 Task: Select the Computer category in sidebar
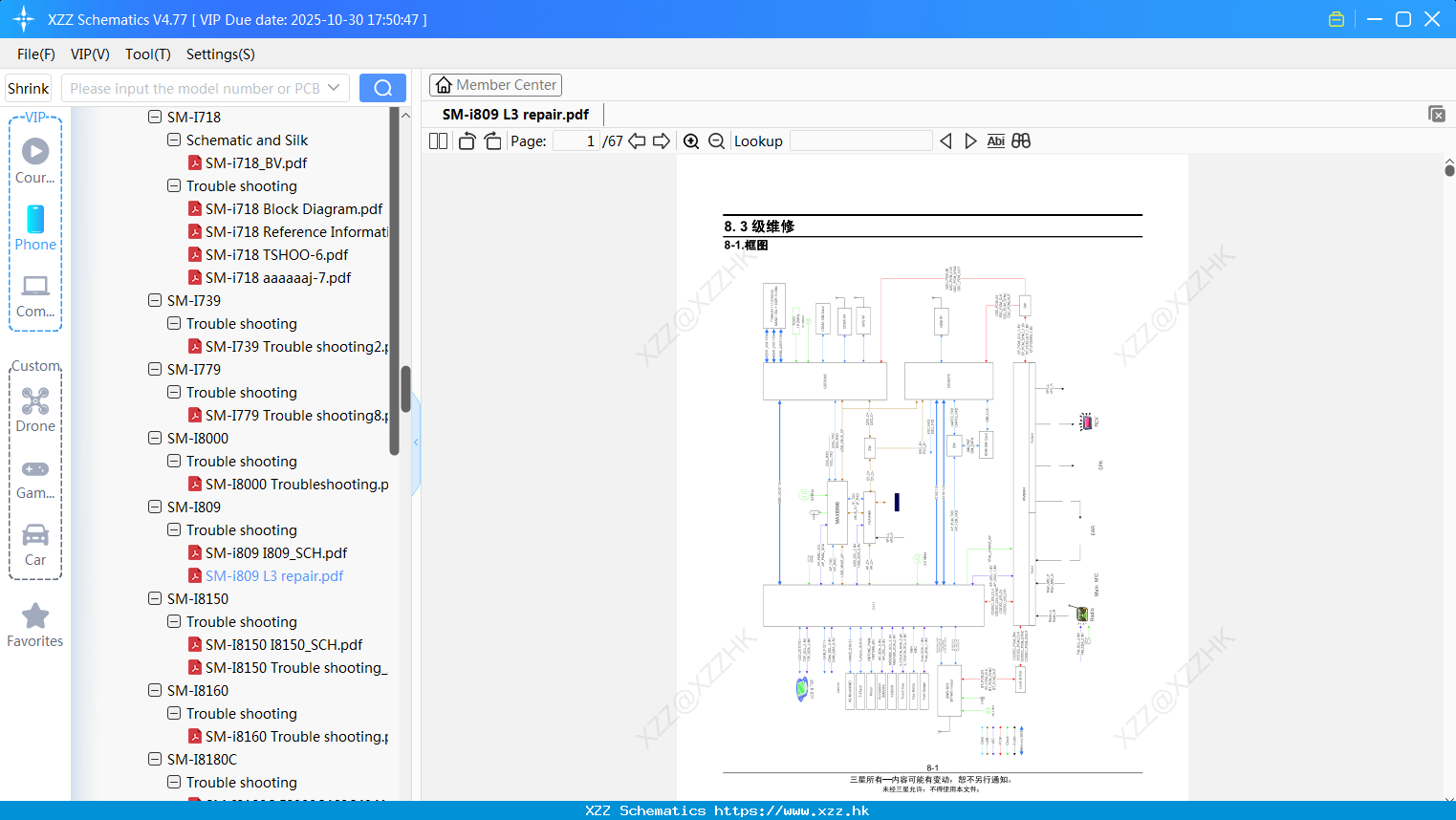[35, 295]
